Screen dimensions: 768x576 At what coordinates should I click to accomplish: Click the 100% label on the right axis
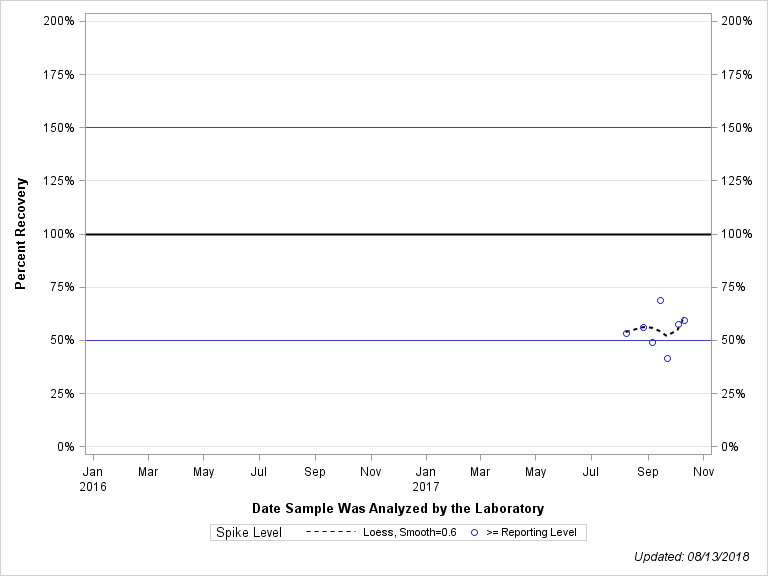(x=737, y=234)
